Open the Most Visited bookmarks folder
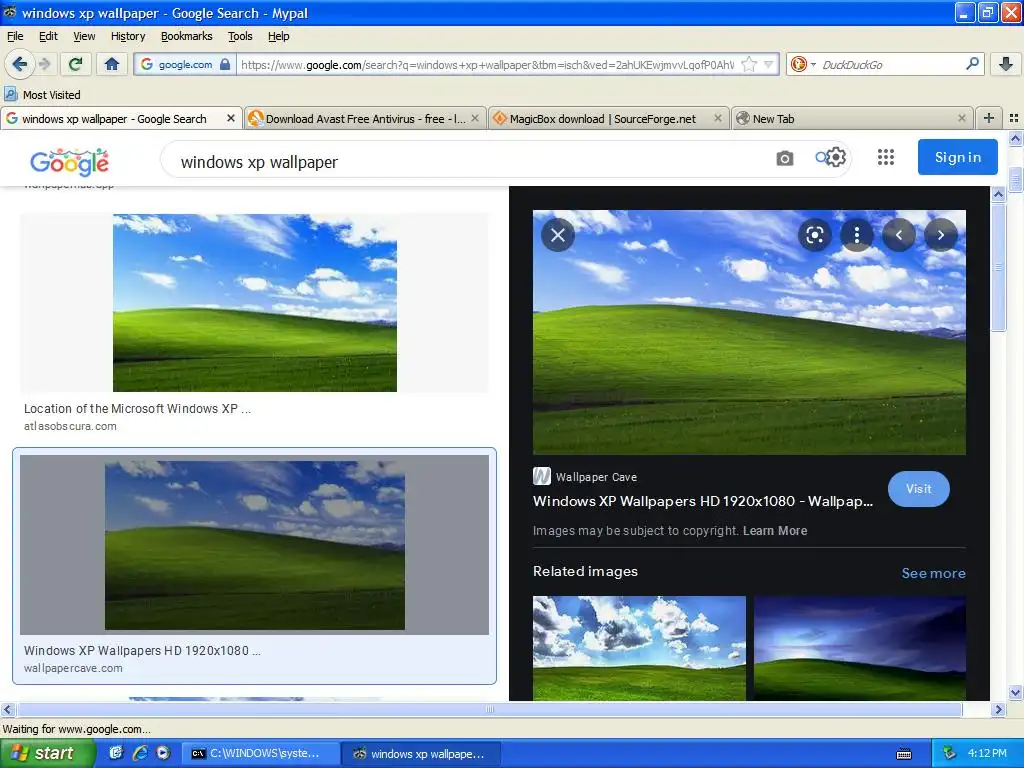Image resolution: width=1024 pixels, height=768 pixels. 43,95
